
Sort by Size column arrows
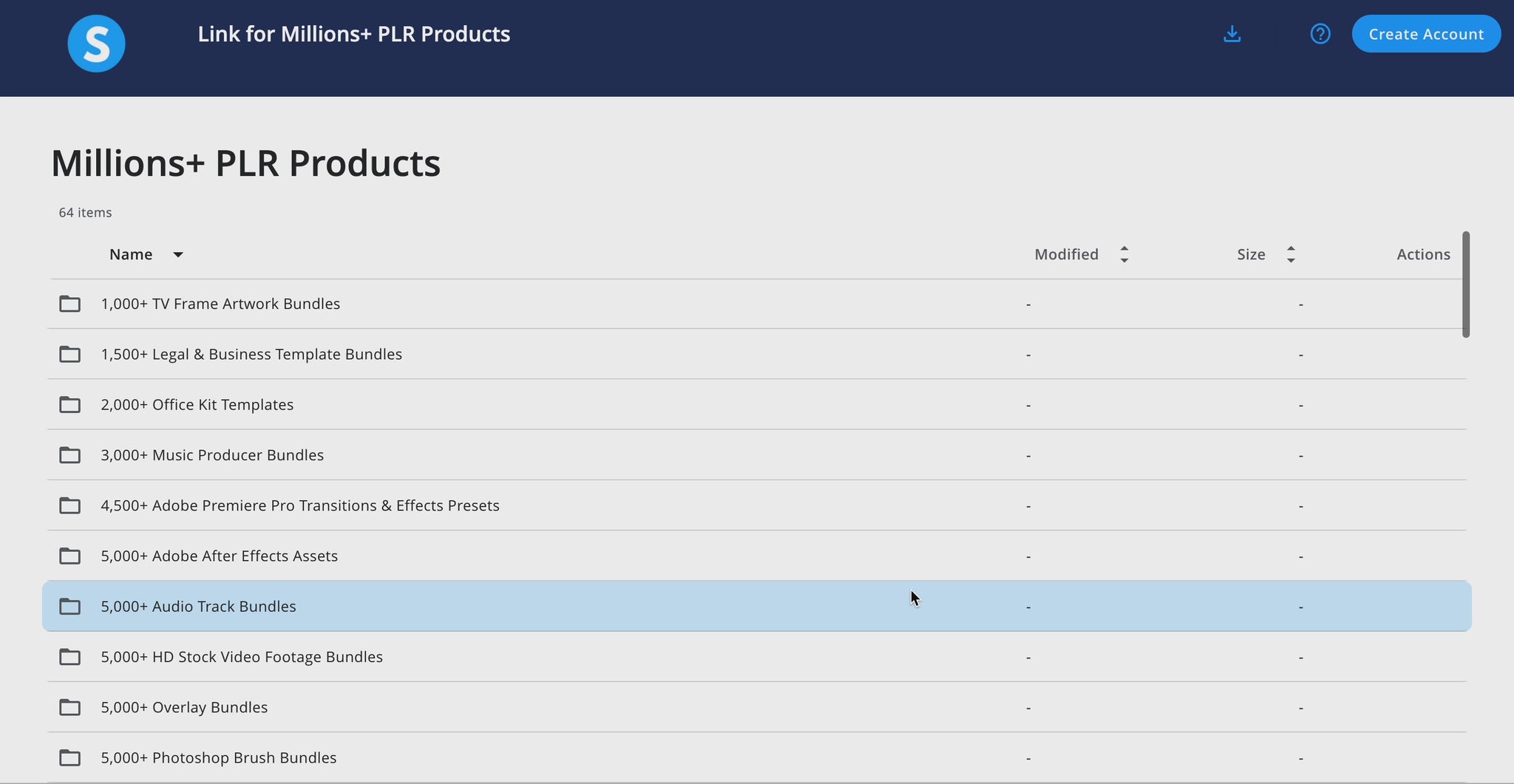[x=1290, y=255]
